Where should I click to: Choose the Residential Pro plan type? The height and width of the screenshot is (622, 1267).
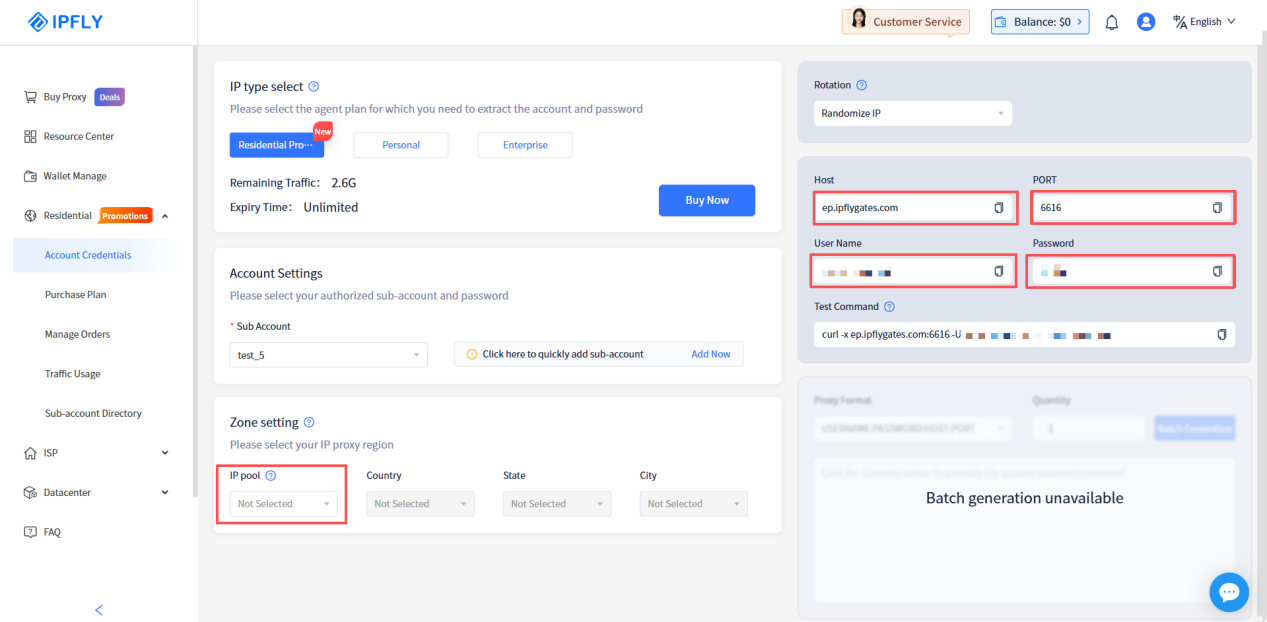(x=276, y=145)
